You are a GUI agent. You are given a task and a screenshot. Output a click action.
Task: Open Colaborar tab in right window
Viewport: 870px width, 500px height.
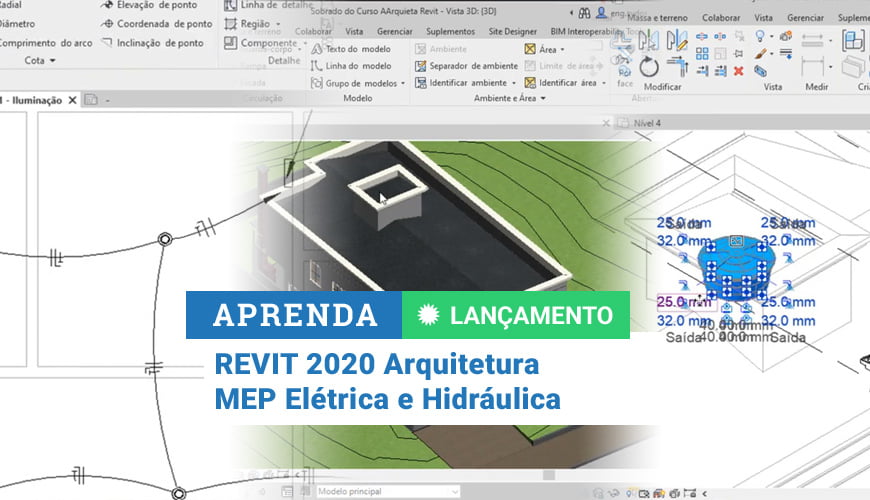click(721, 18)
